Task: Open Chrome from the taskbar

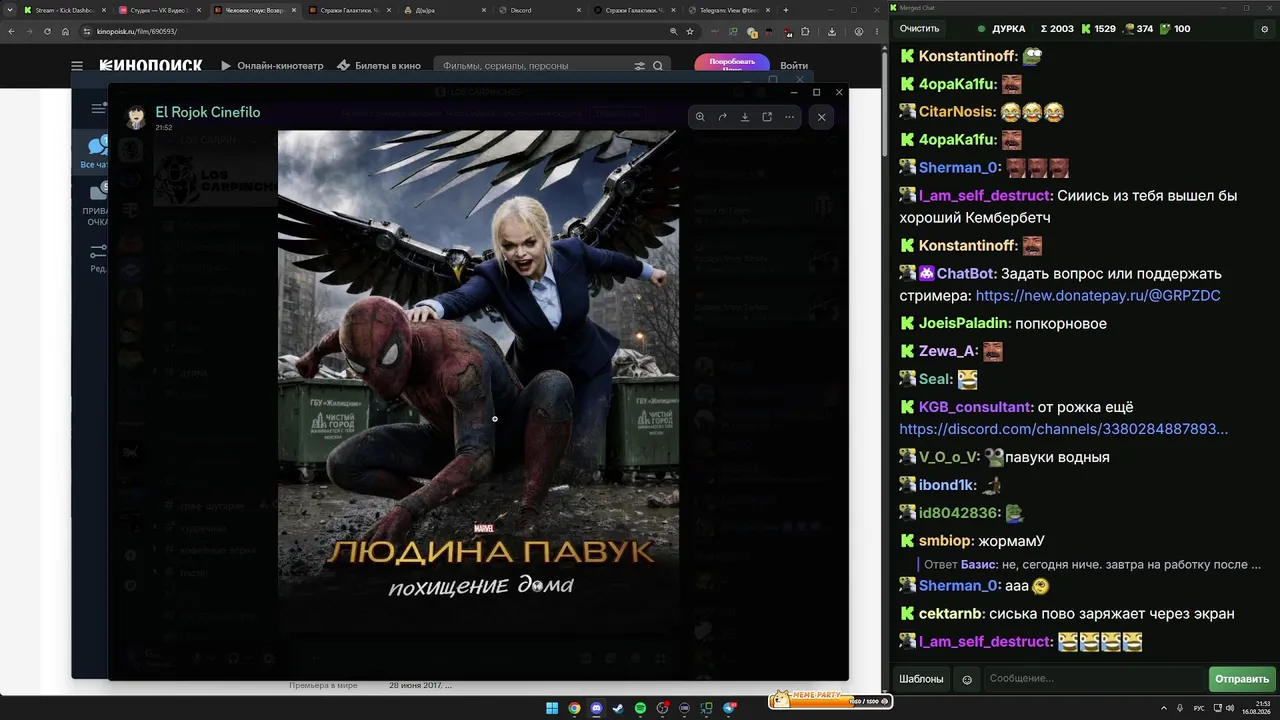Action: click(x=574, y=709)
